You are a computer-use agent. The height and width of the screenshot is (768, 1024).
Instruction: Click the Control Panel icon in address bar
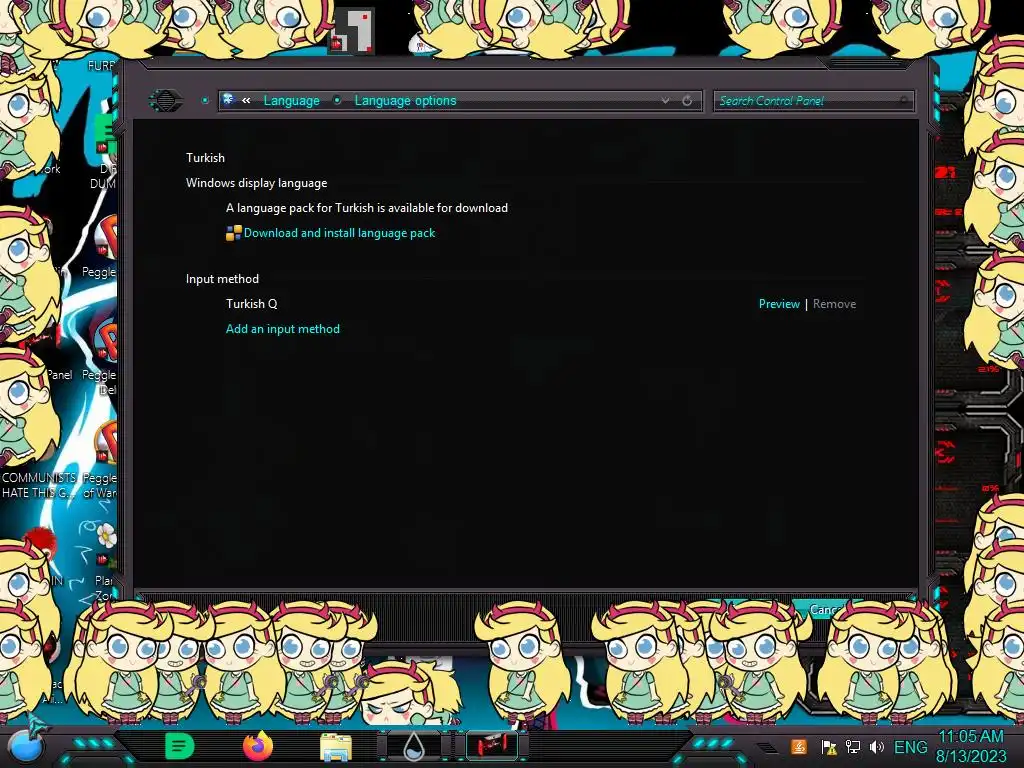[x=229, y=100]
